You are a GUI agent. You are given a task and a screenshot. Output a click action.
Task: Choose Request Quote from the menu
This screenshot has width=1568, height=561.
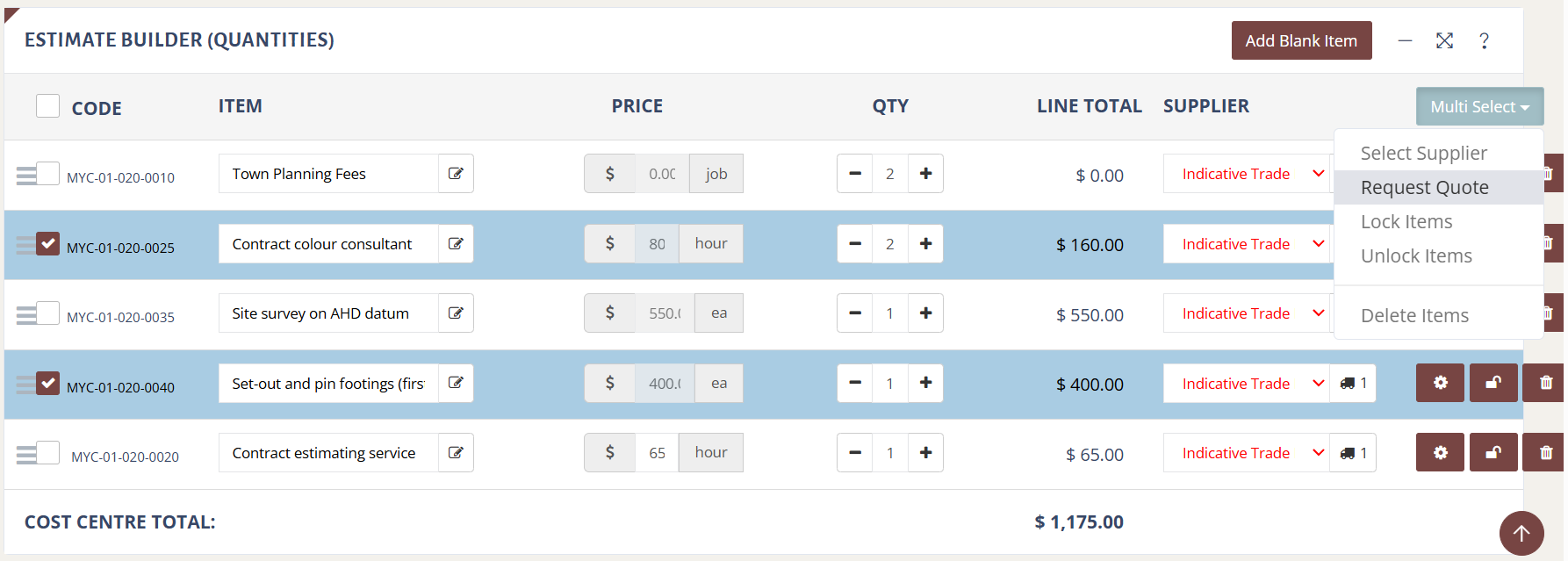1424,188
